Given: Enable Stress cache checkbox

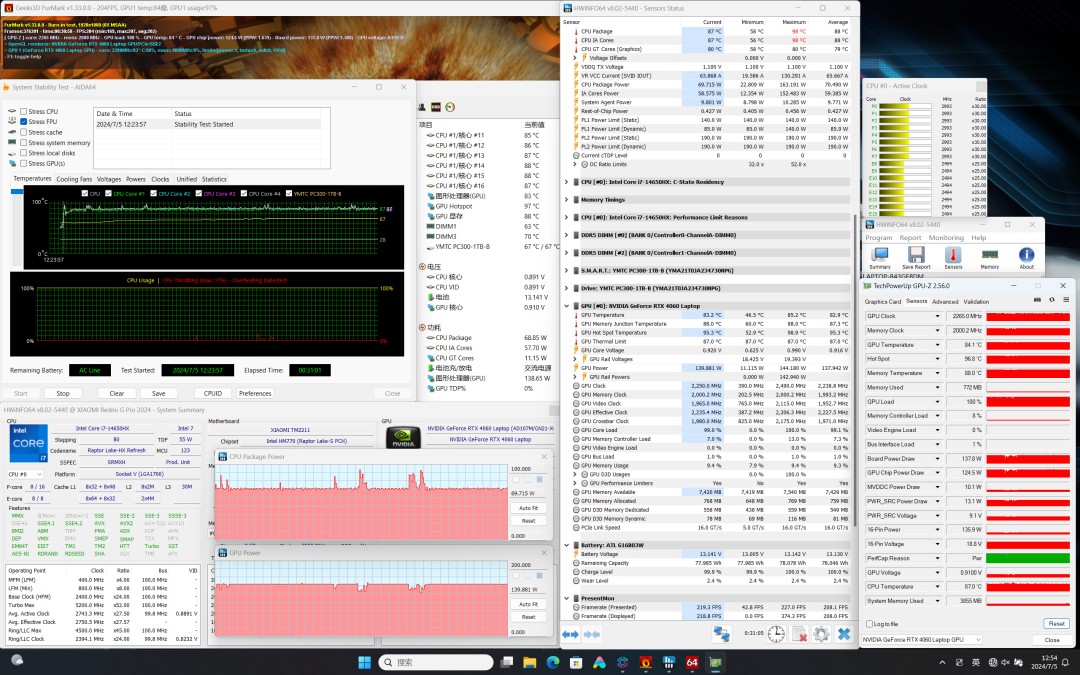Looking at the screenshot, I should [x=23, y=132].
